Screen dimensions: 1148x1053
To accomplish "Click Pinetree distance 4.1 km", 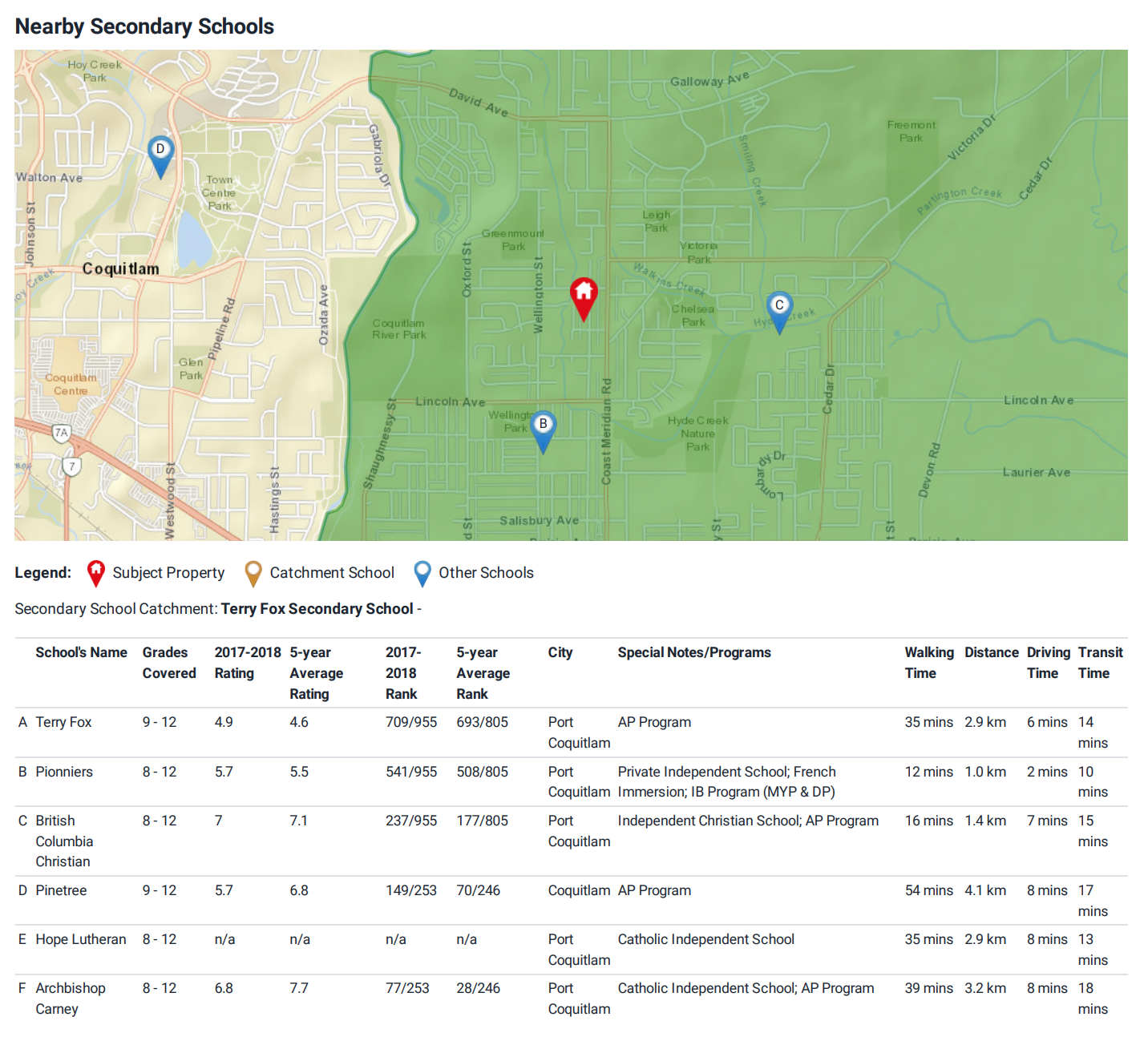I will (985, 890).
